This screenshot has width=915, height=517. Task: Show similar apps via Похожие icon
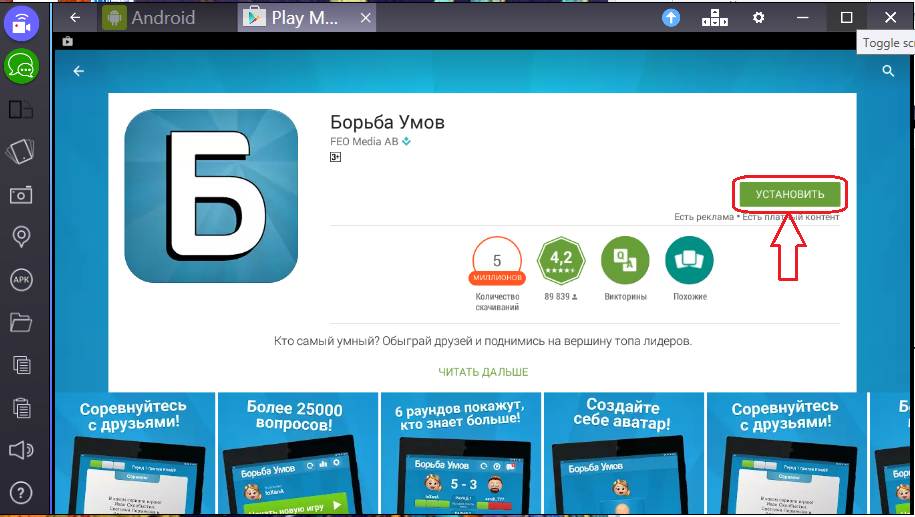(689, 262)
